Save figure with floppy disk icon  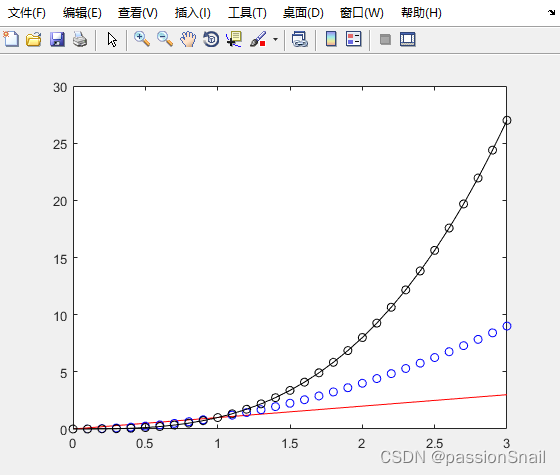click(x=57, y=39)
